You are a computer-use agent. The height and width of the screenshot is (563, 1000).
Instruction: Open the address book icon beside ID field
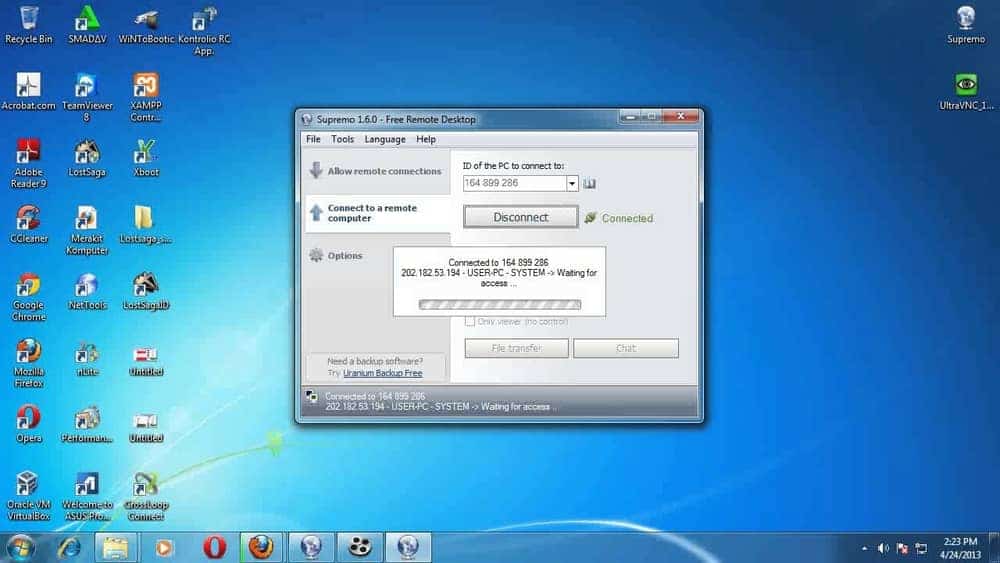click(589, 184)
